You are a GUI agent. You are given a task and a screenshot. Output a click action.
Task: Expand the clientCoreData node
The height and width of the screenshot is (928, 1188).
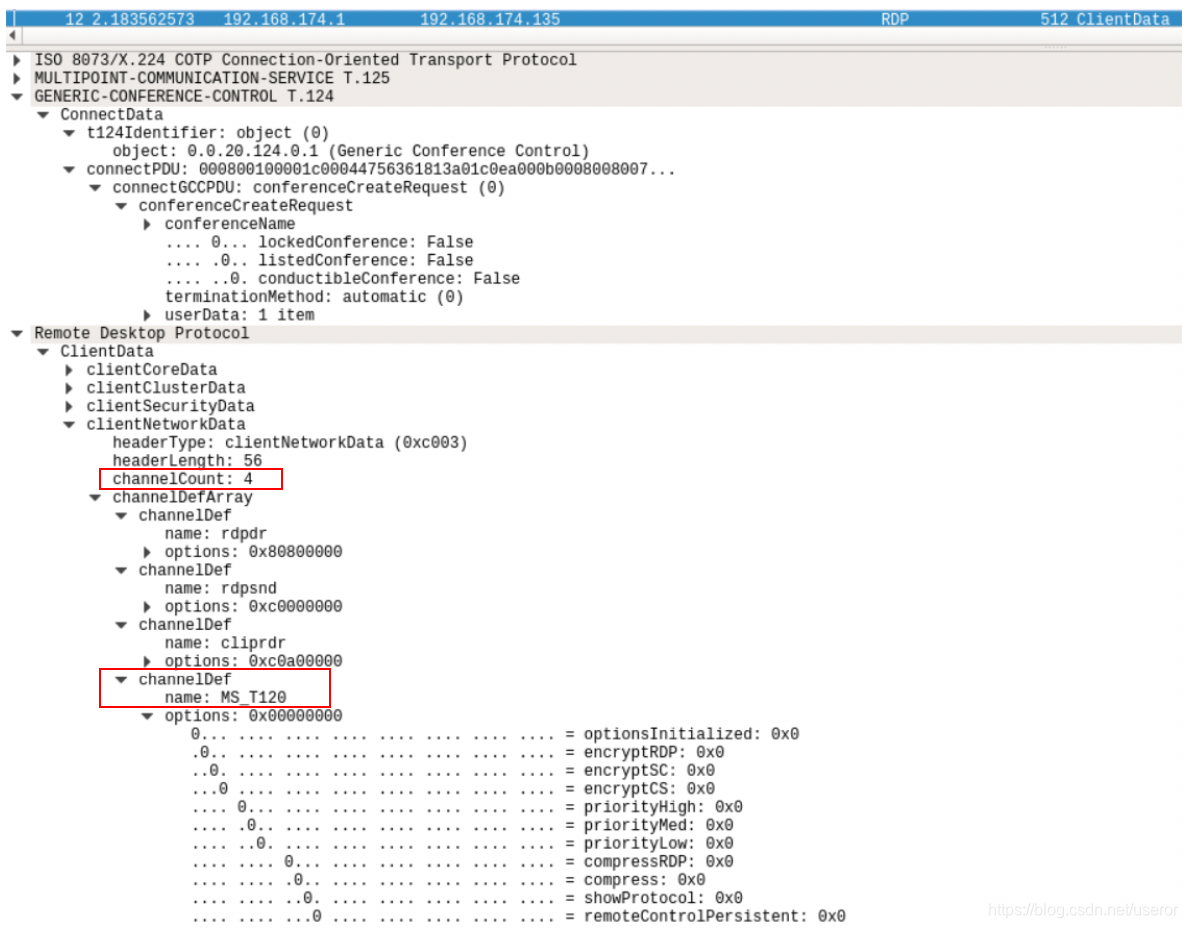point(69,370)
